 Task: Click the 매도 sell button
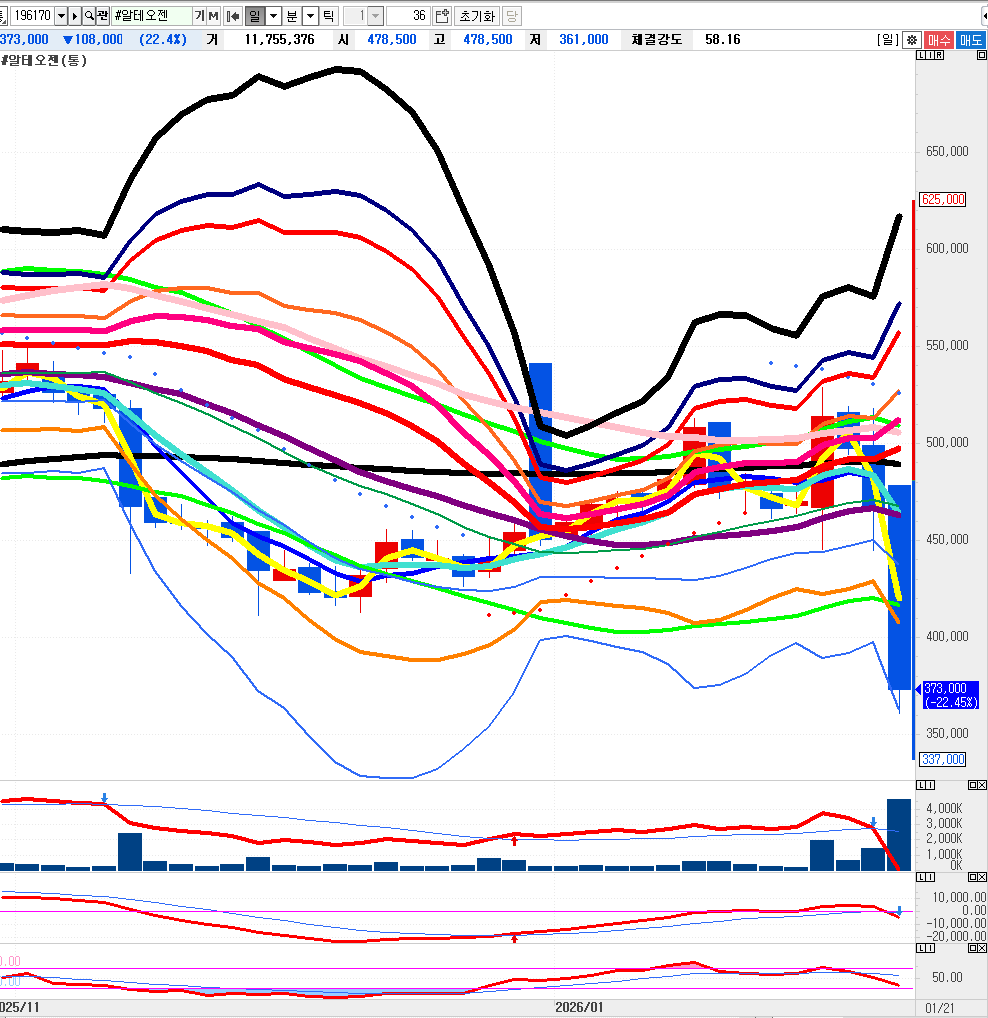(971, 40)
